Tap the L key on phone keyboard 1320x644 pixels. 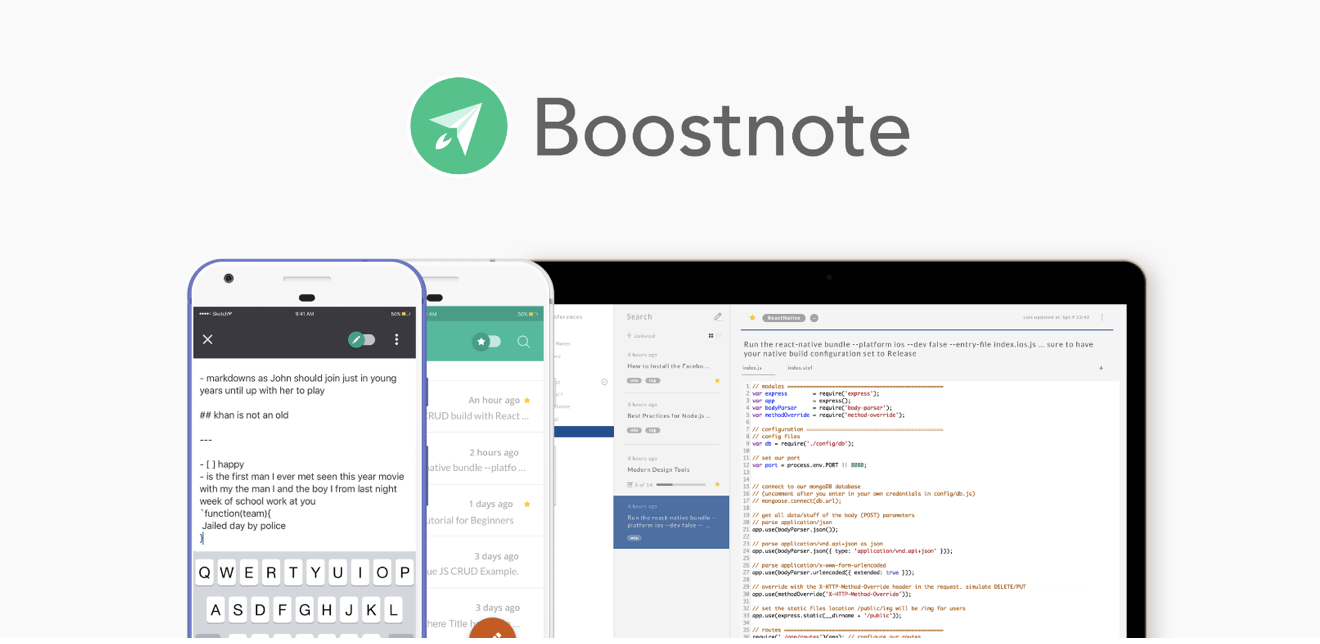(394, 609)
